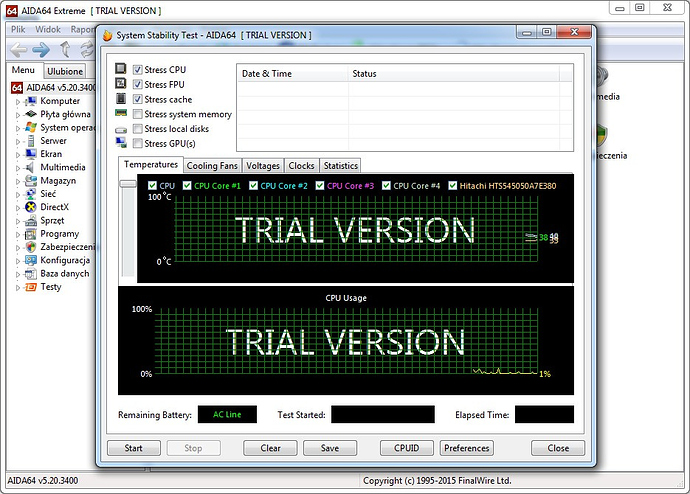Expand the Serwer tree node
Screen dimensions: 690x494
(18, 141)
